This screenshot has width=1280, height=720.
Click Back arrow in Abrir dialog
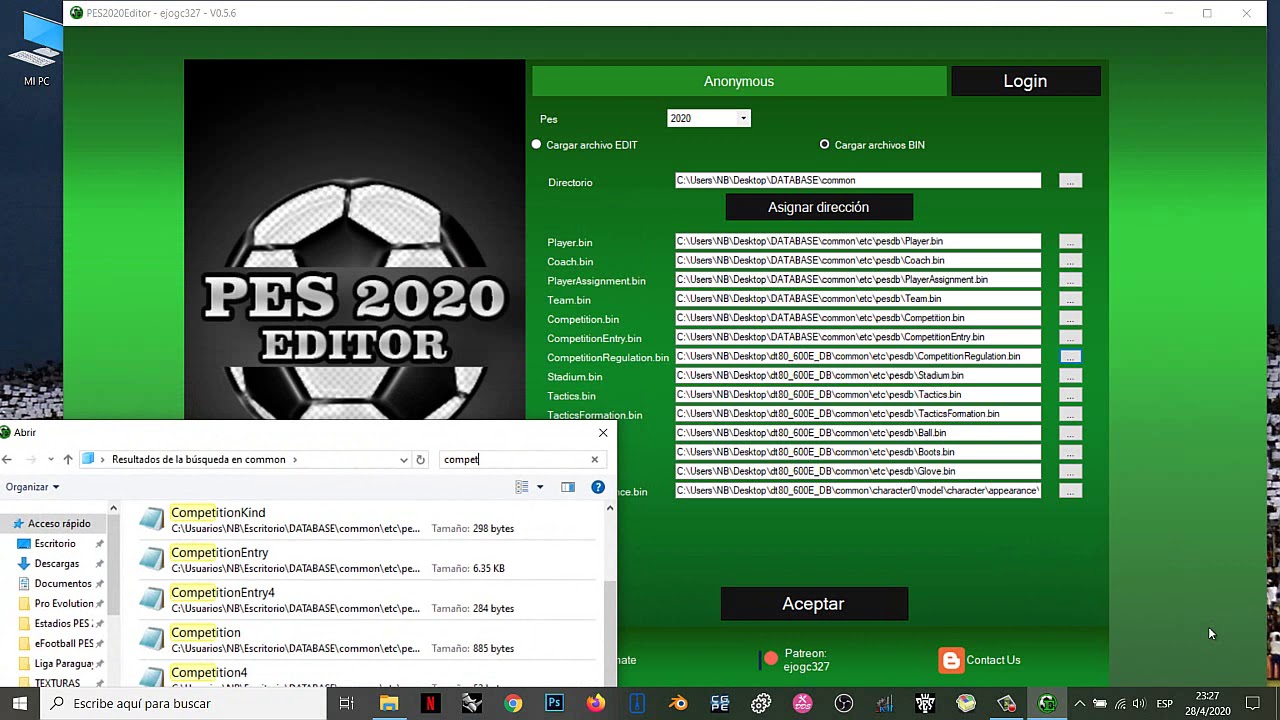click(7, 459)
